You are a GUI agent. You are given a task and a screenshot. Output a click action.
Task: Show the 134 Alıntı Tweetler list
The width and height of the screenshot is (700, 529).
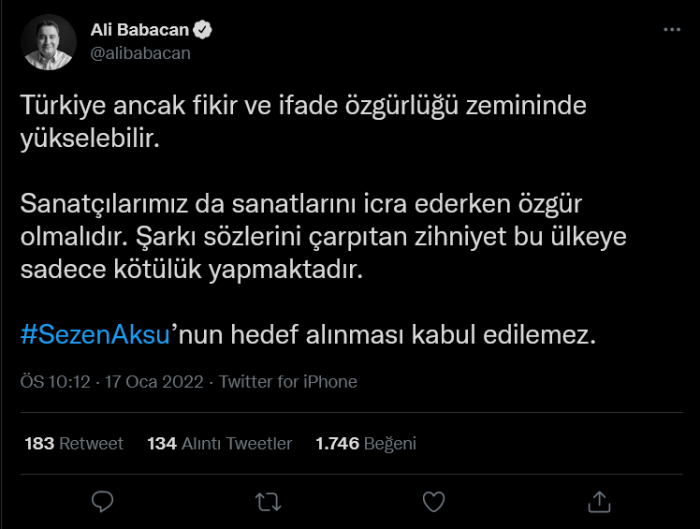coord(220,443)
